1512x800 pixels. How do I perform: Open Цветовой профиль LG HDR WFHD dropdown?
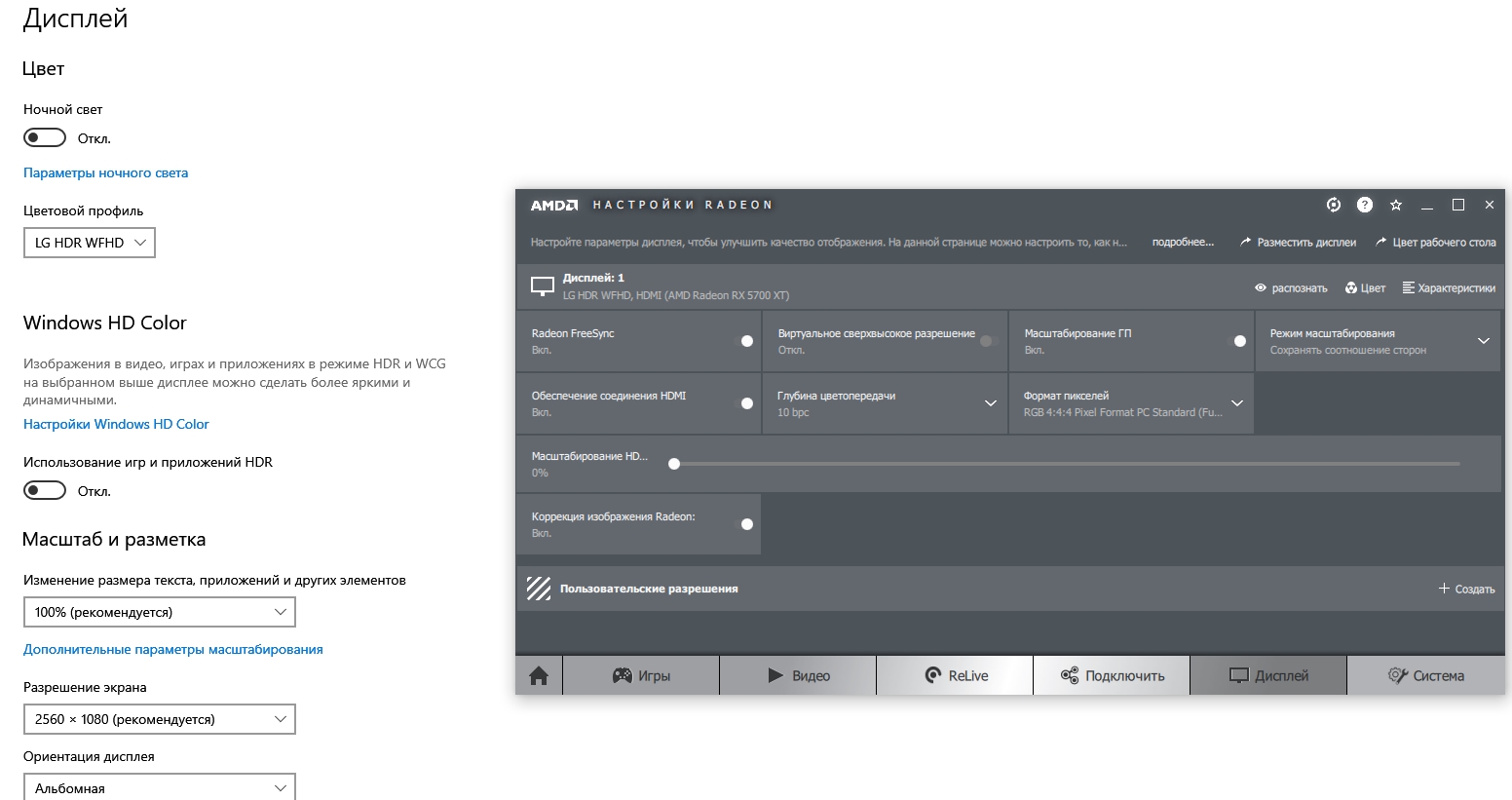[90, 243]
